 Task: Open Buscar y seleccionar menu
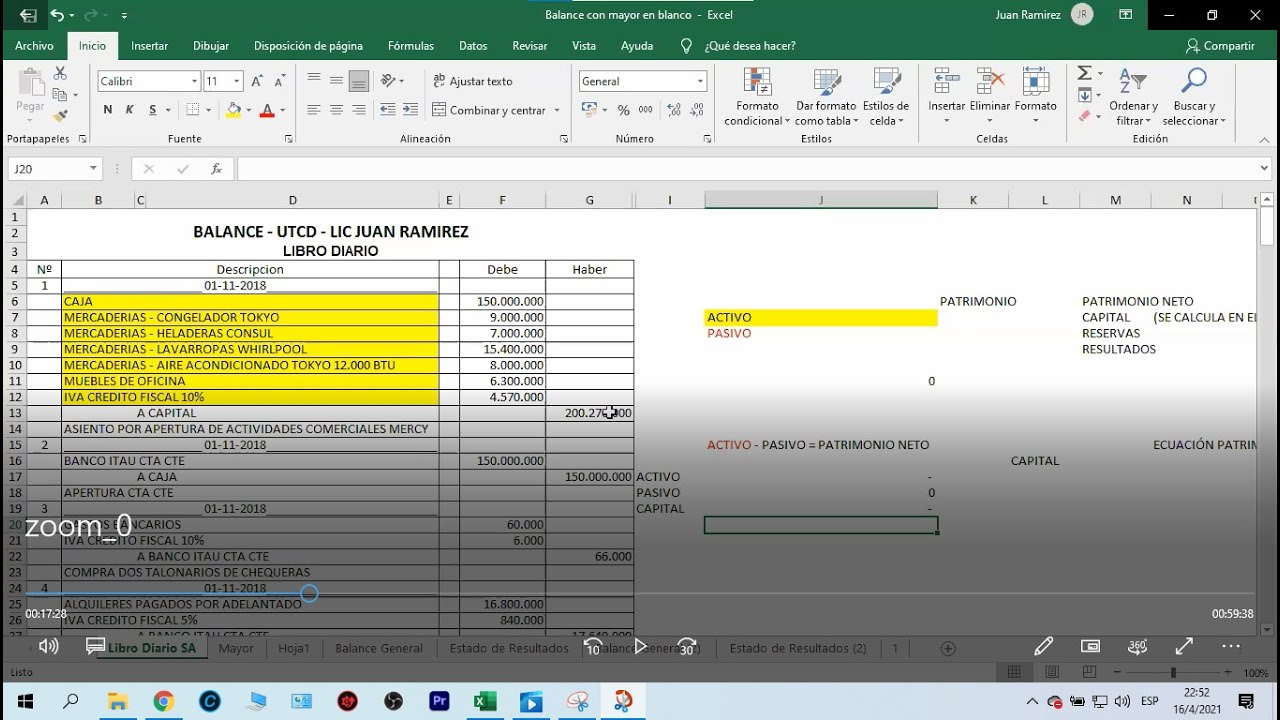click(x=1194, y=98)
